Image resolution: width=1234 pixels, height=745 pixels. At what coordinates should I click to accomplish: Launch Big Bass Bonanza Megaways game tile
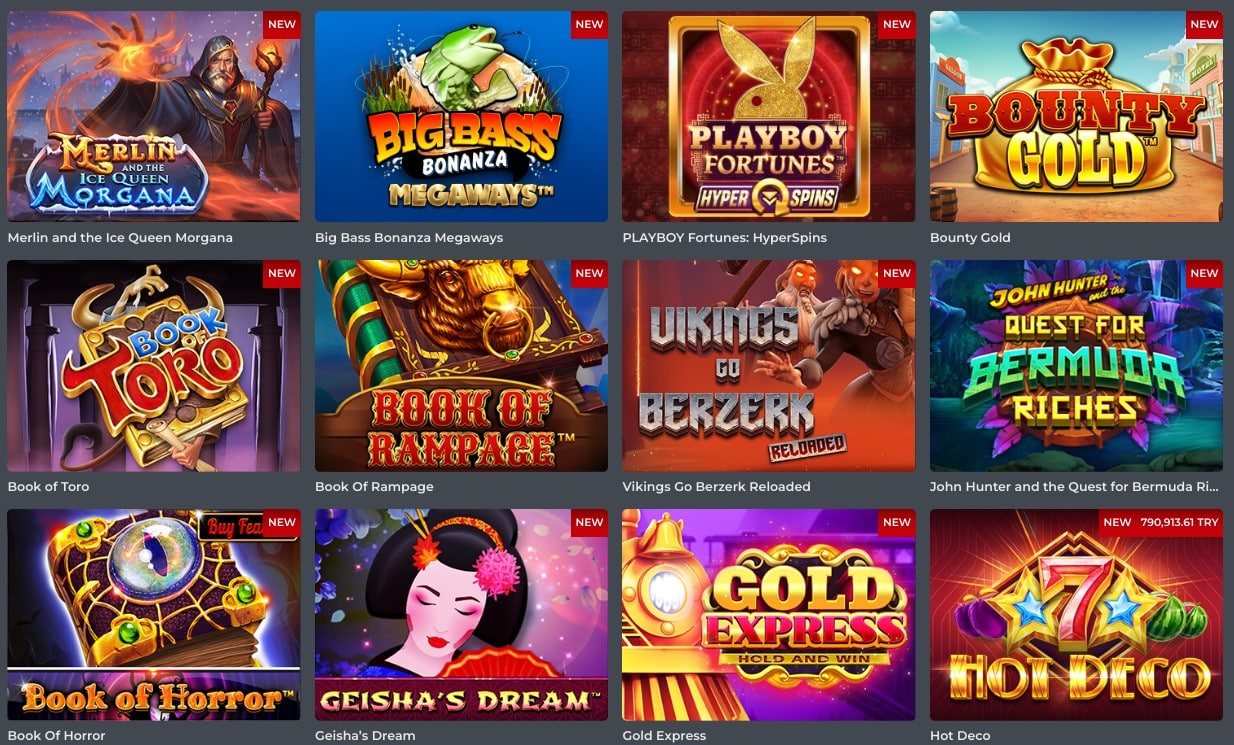point(461,116)
